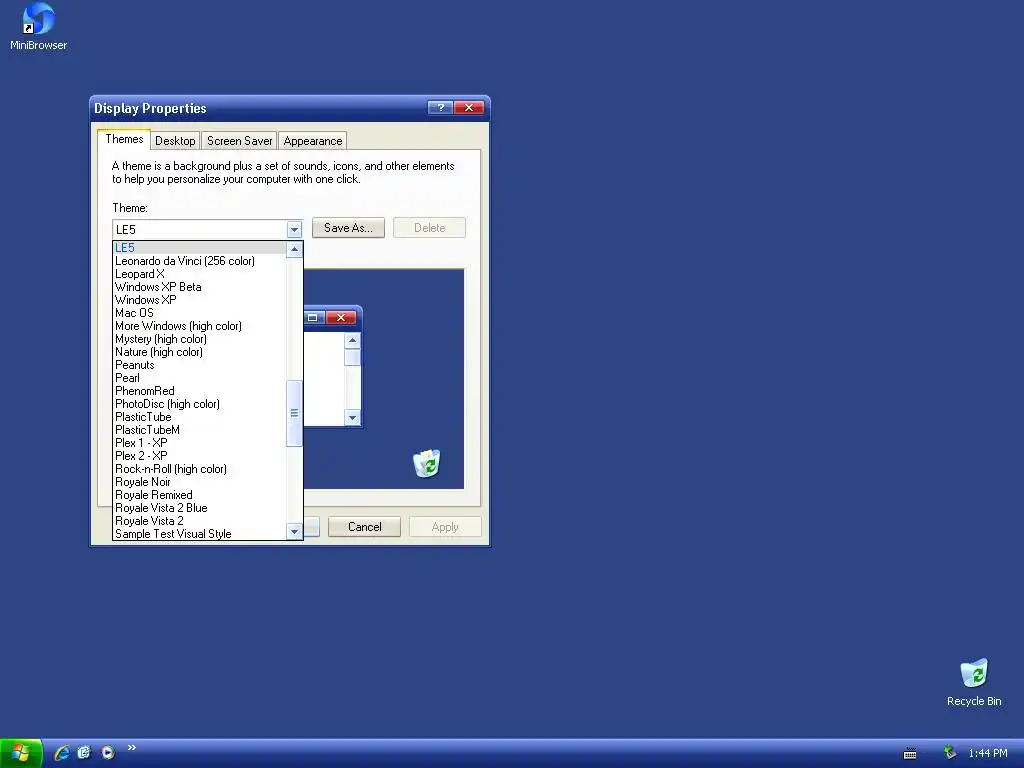Close the Display Properties dialog
The width and height of the screenshot is (1024, 768).
point(469,108)
